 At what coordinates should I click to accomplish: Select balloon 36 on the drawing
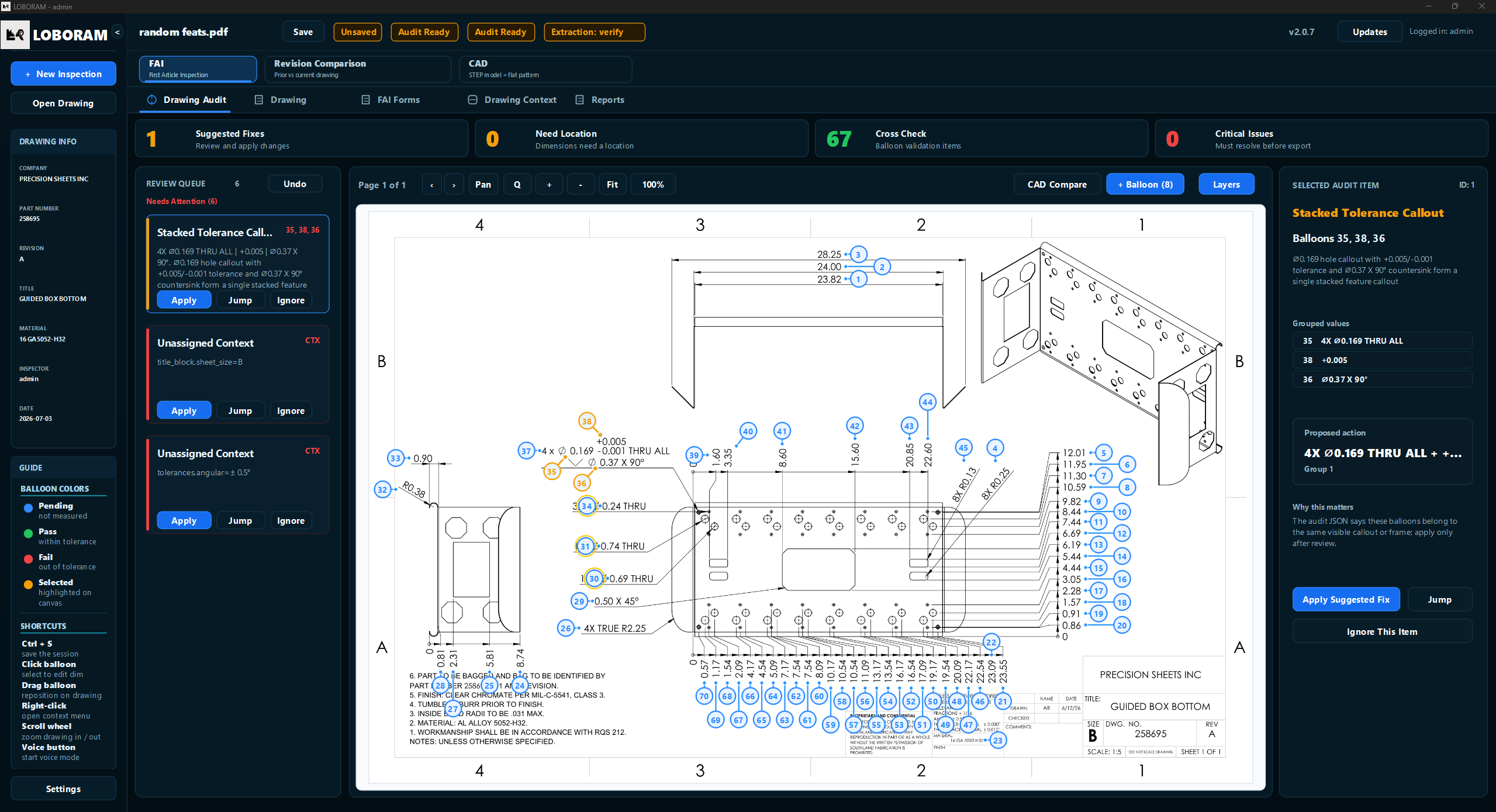click(x=581, y=483)
